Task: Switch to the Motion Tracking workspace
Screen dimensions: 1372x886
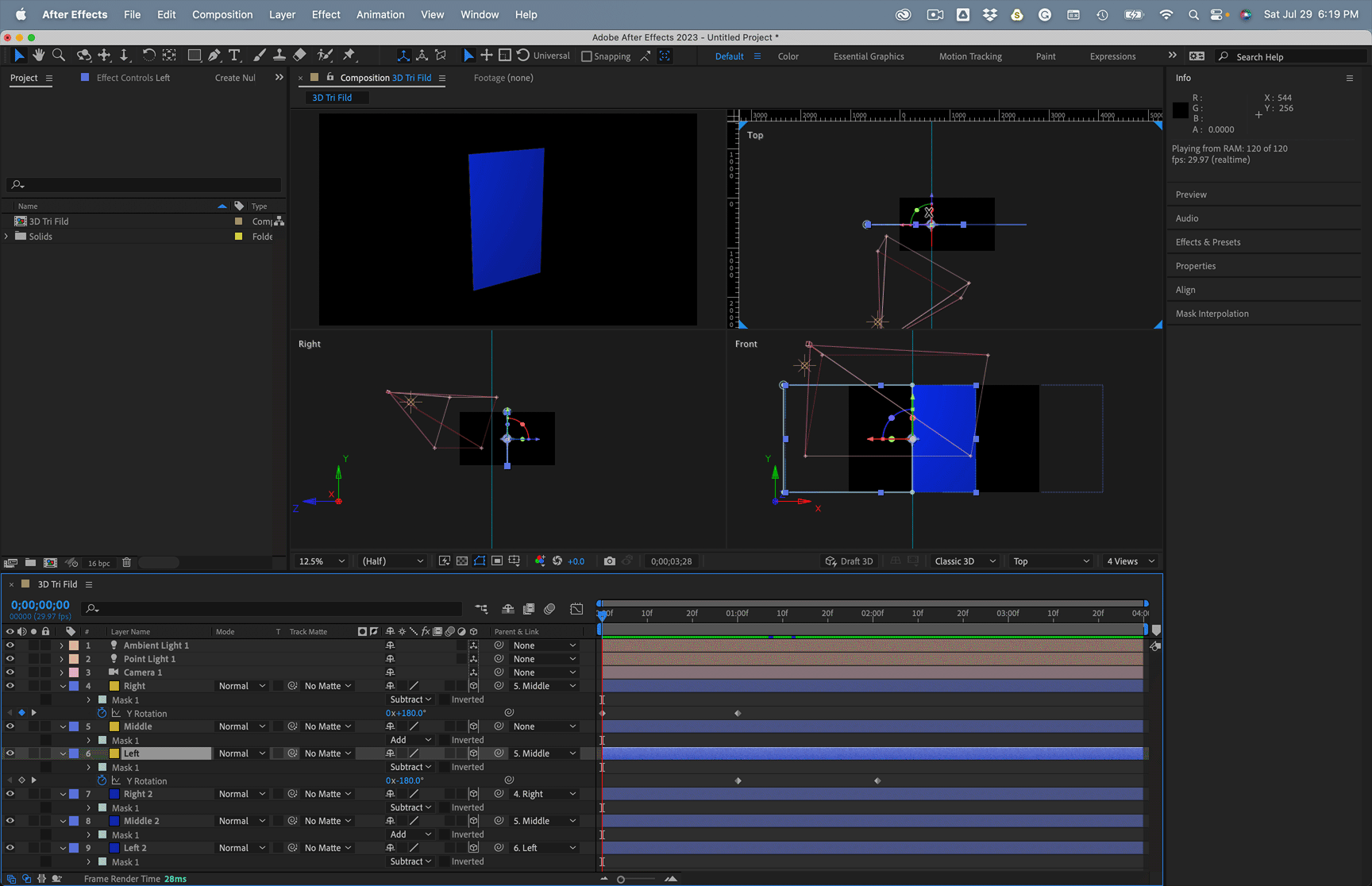Action: tap(970, 56)
